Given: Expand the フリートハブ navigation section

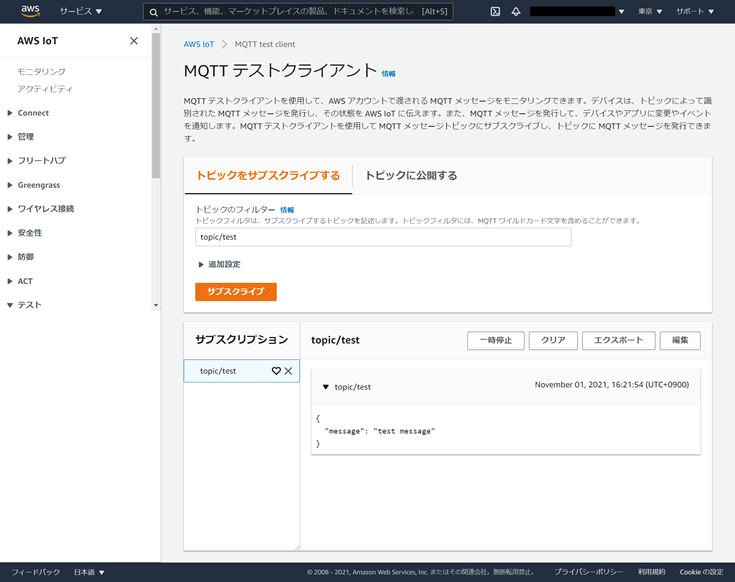Looking at the screenshot, I should (x=37, y=161).
